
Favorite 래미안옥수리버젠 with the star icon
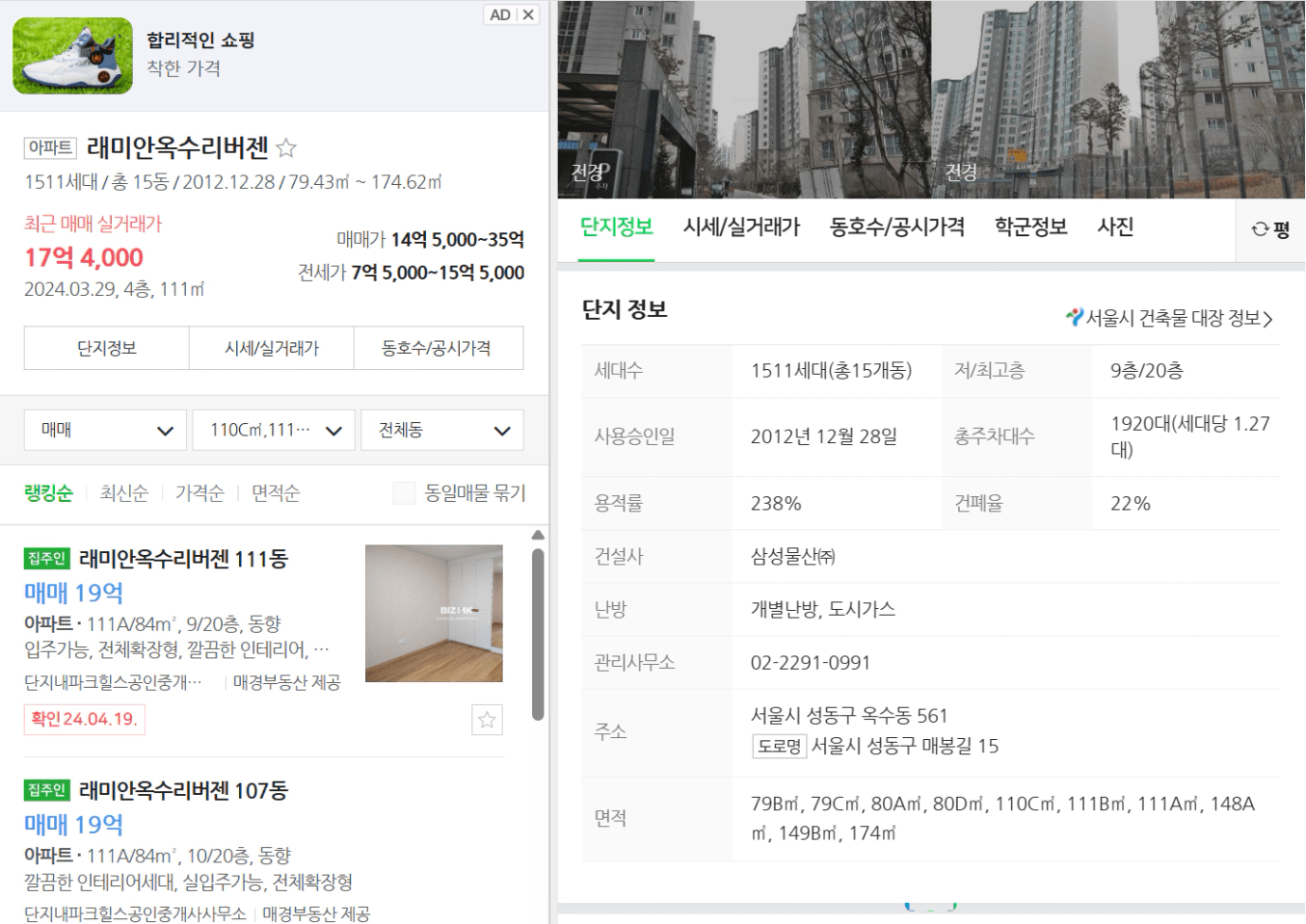coord(286,148)
